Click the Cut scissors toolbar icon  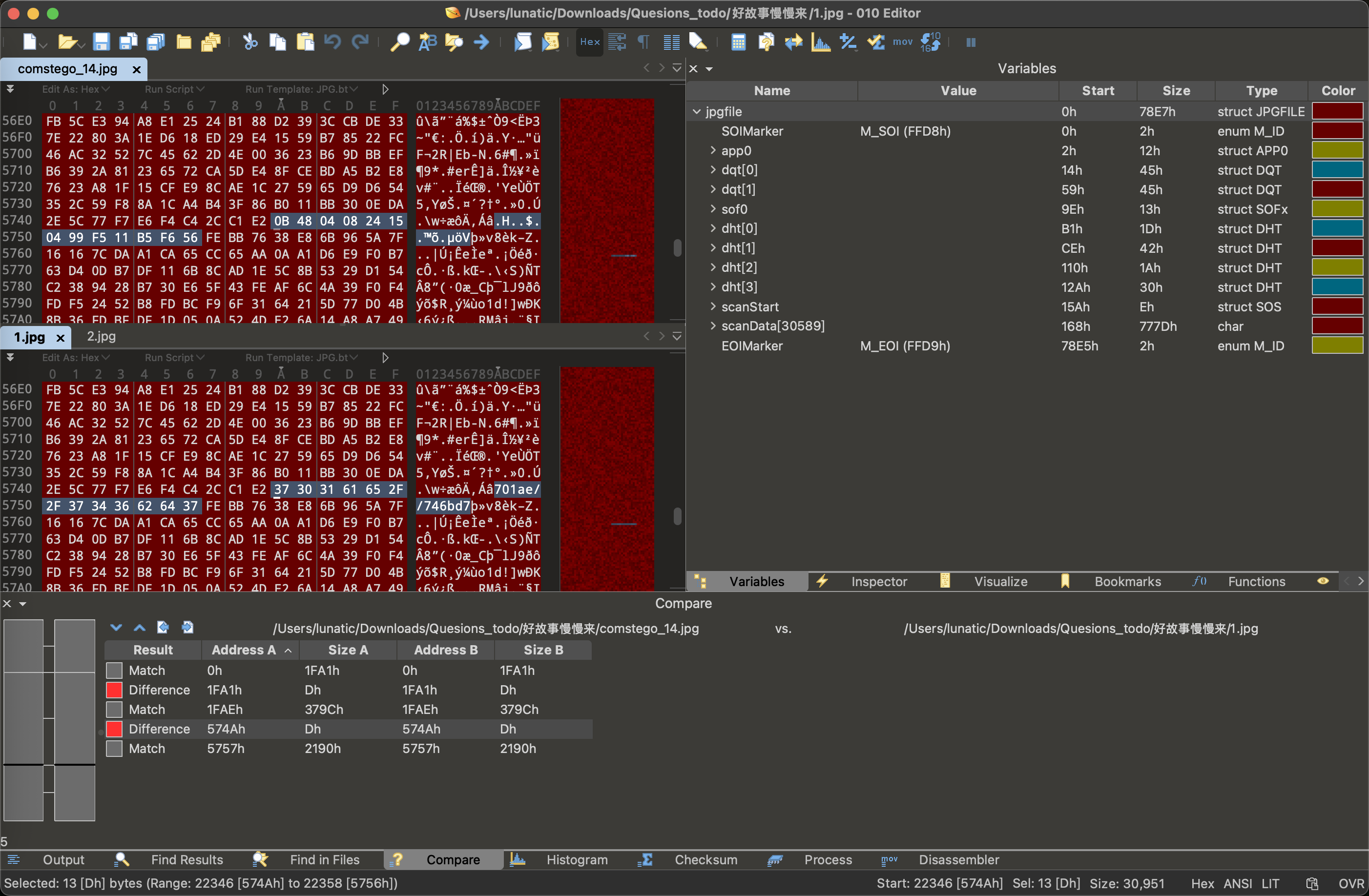(249, 42)
